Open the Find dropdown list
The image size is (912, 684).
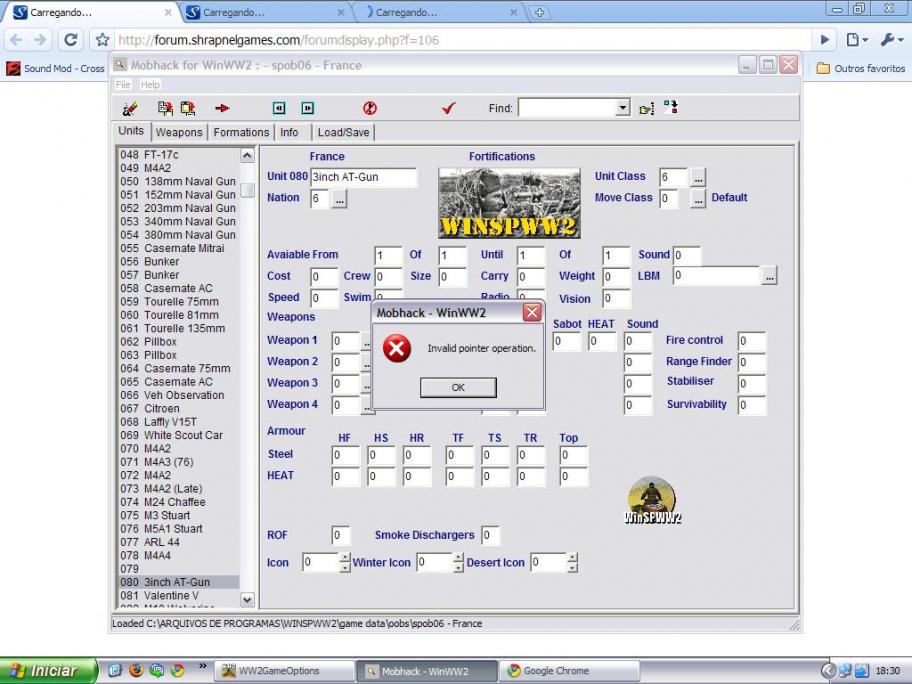tap(623, 108)
